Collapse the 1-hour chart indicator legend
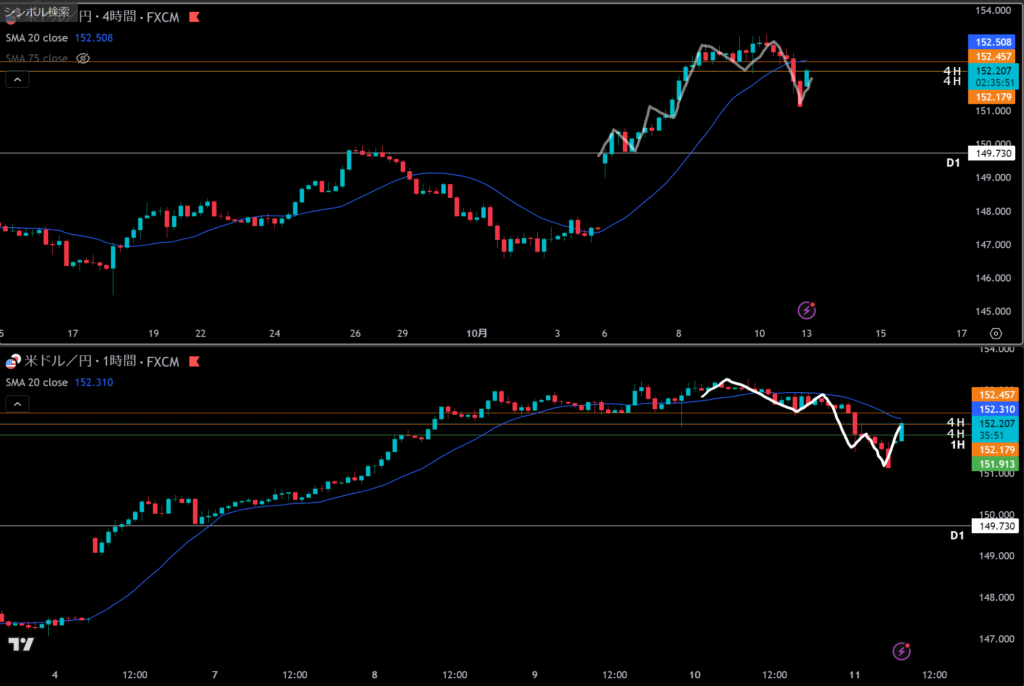Screen dimensions: 1024x686 click(x=16, y=403)
